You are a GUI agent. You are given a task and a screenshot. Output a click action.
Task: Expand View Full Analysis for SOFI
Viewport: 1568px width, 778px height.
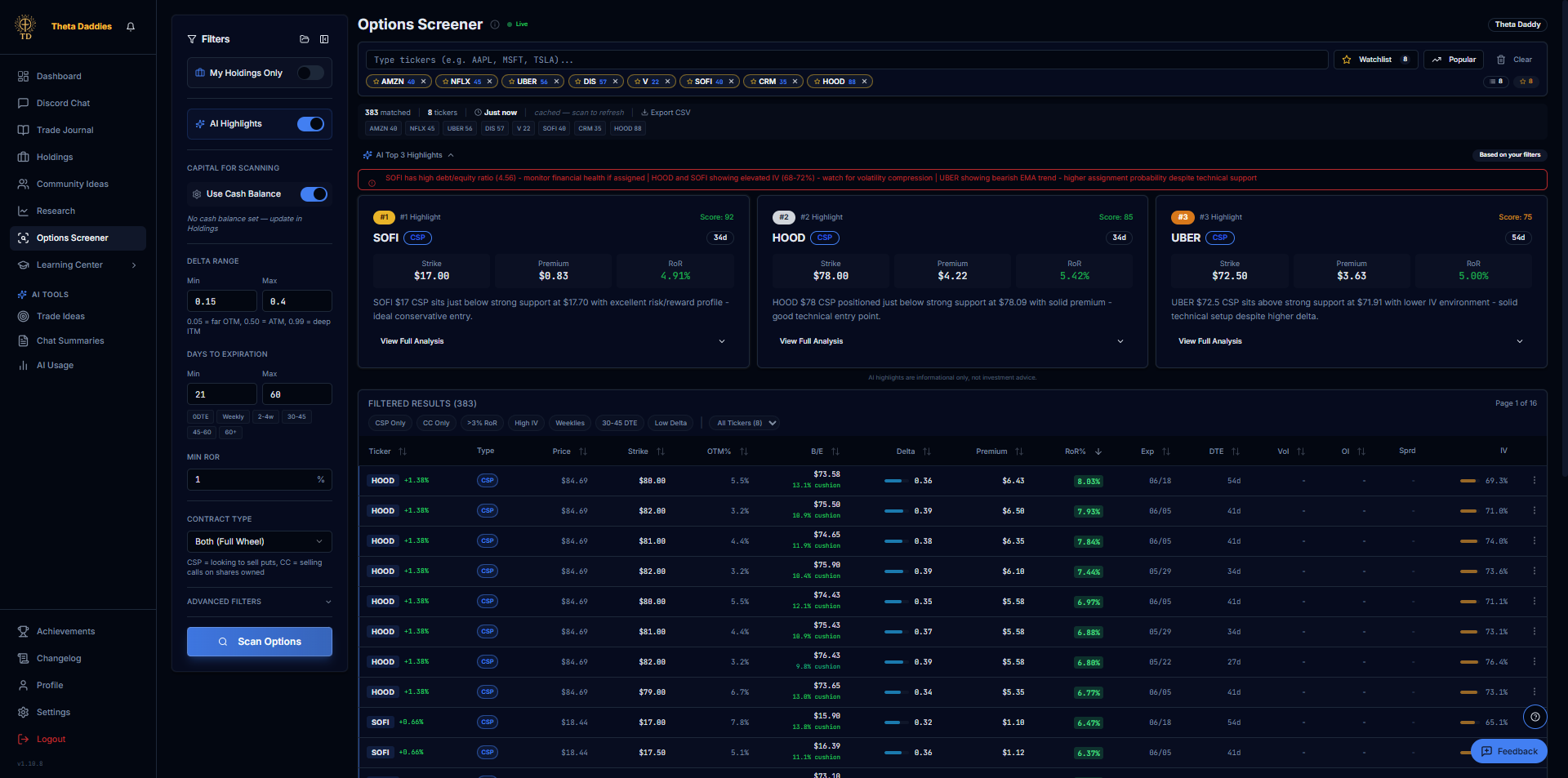(553, 341)
